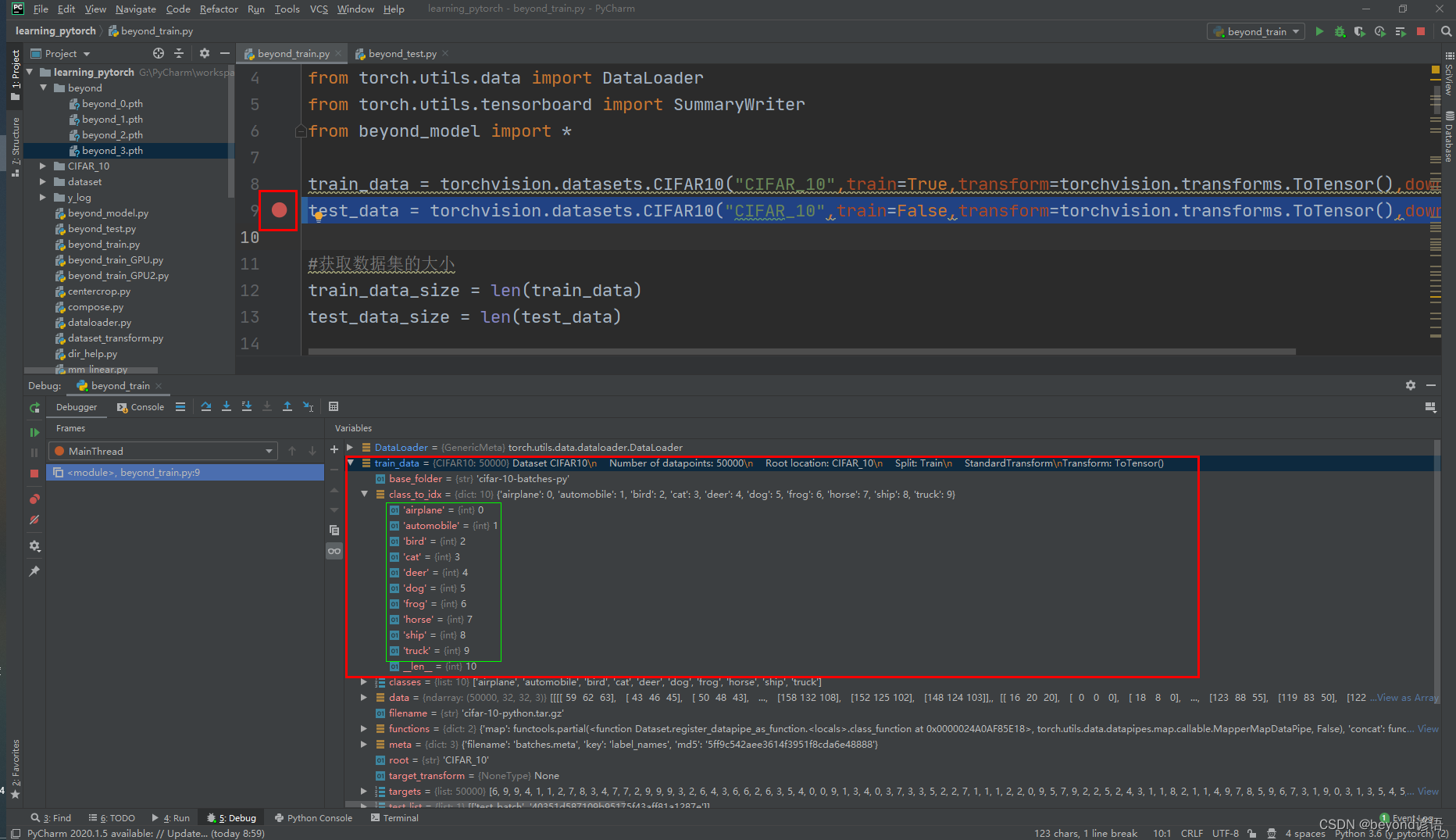The image size is (1456, 840).
Task: Toggle breakpoint on line 9
Action: click(x=279, y=210)
